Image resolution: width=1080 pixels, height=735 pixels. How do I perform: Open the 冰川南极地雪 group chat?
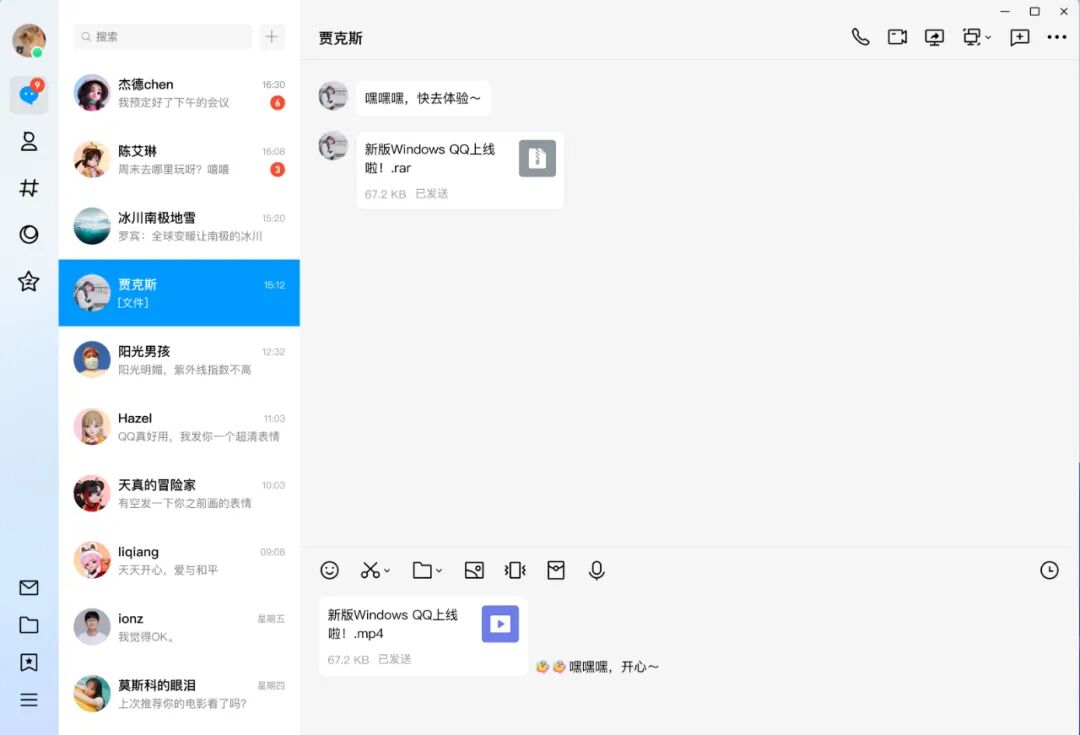179,227
